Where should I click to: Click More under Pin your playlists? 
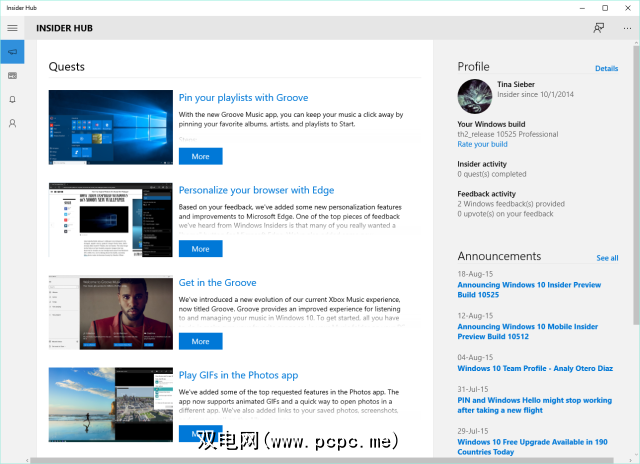[x=200, y=156]
